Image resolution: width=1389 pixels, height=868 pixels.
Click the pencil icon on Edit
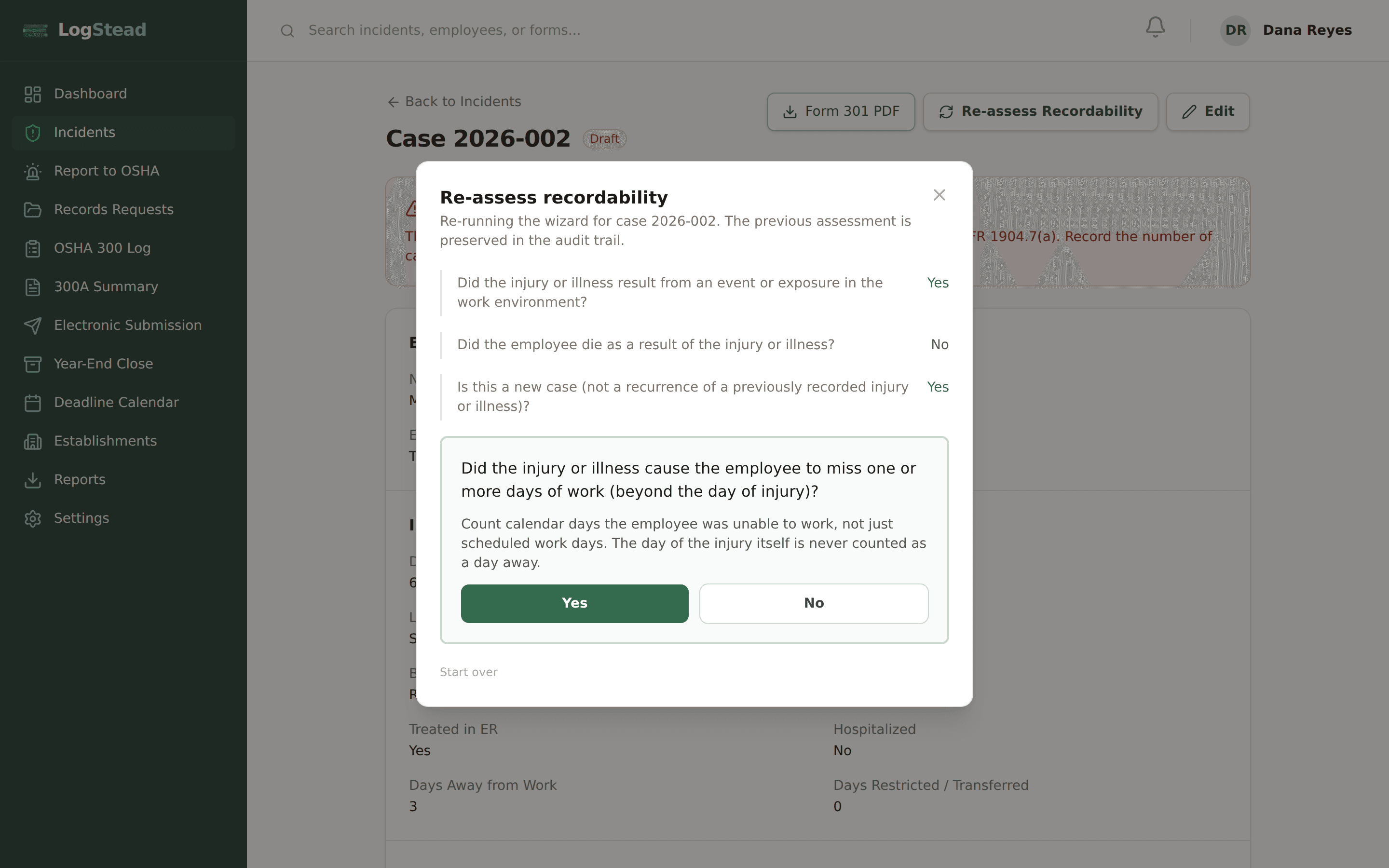click(x=1189, y=112)
